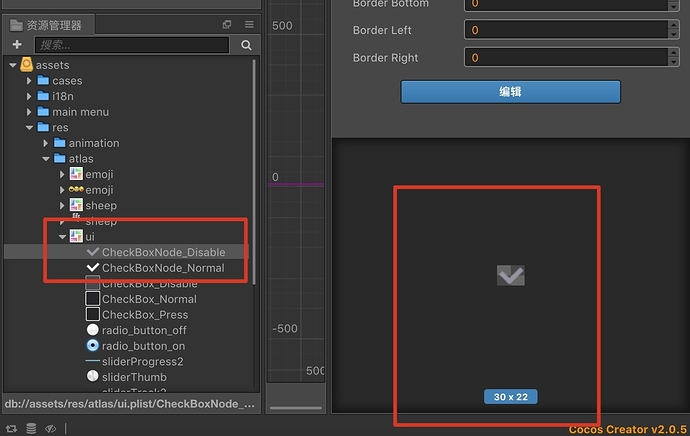Select radio_button_off sprite frame
Viewport: 690px width, 436px height.
144,330
